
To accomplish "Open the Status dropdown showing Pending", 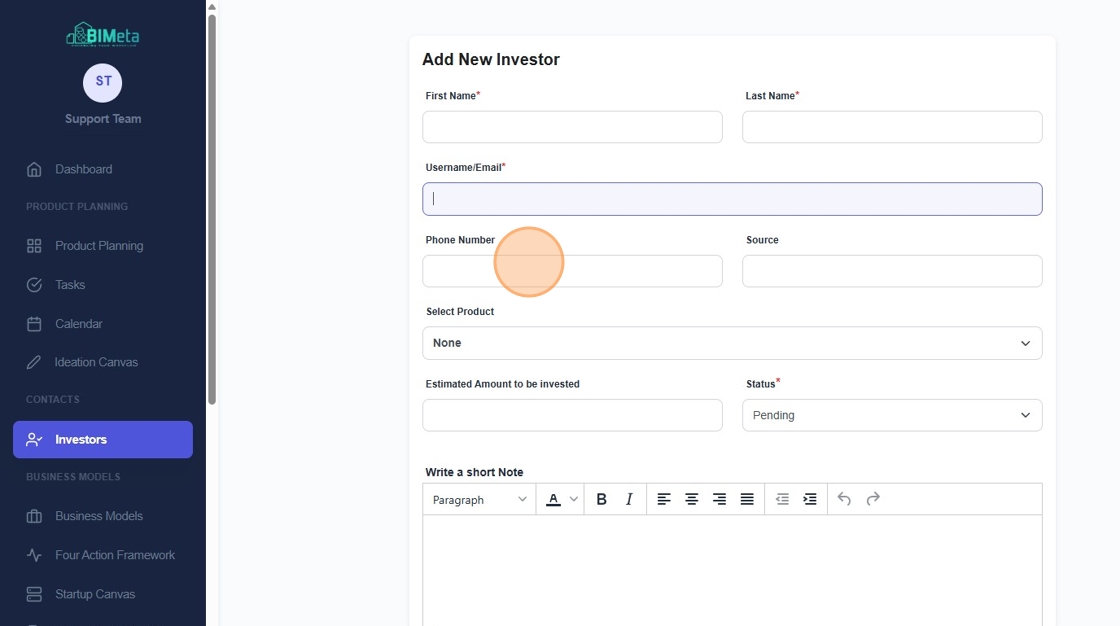I will tap(892, 415).
